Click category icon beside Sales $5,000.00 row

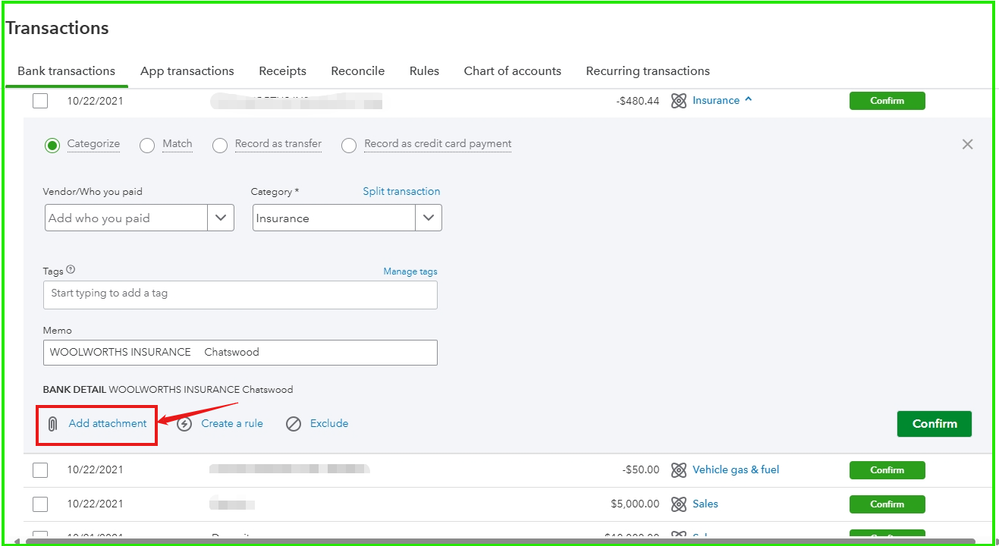(679, 504)
